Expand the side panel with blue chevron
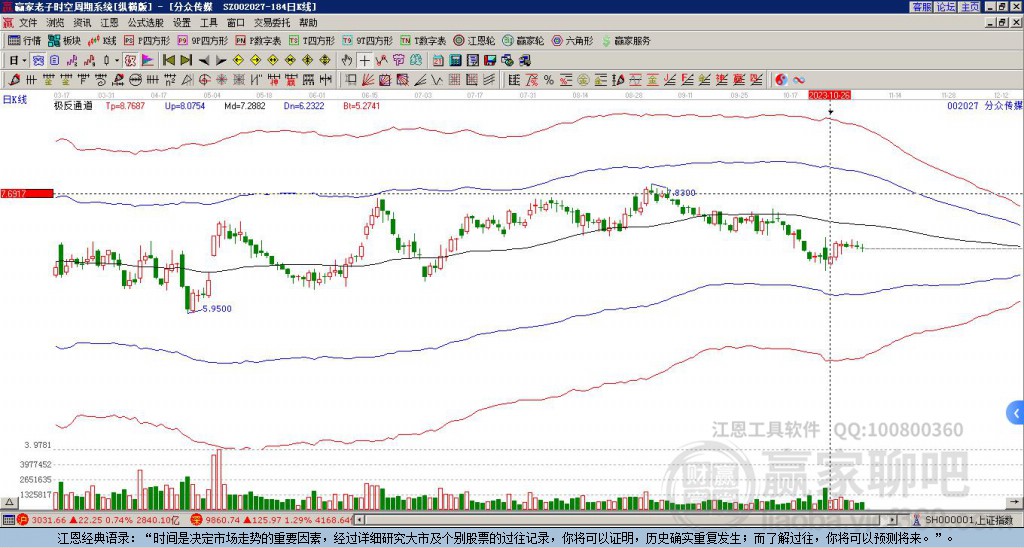The width and height of the screenshot is (1024, 548). (x=1016, y=413)
